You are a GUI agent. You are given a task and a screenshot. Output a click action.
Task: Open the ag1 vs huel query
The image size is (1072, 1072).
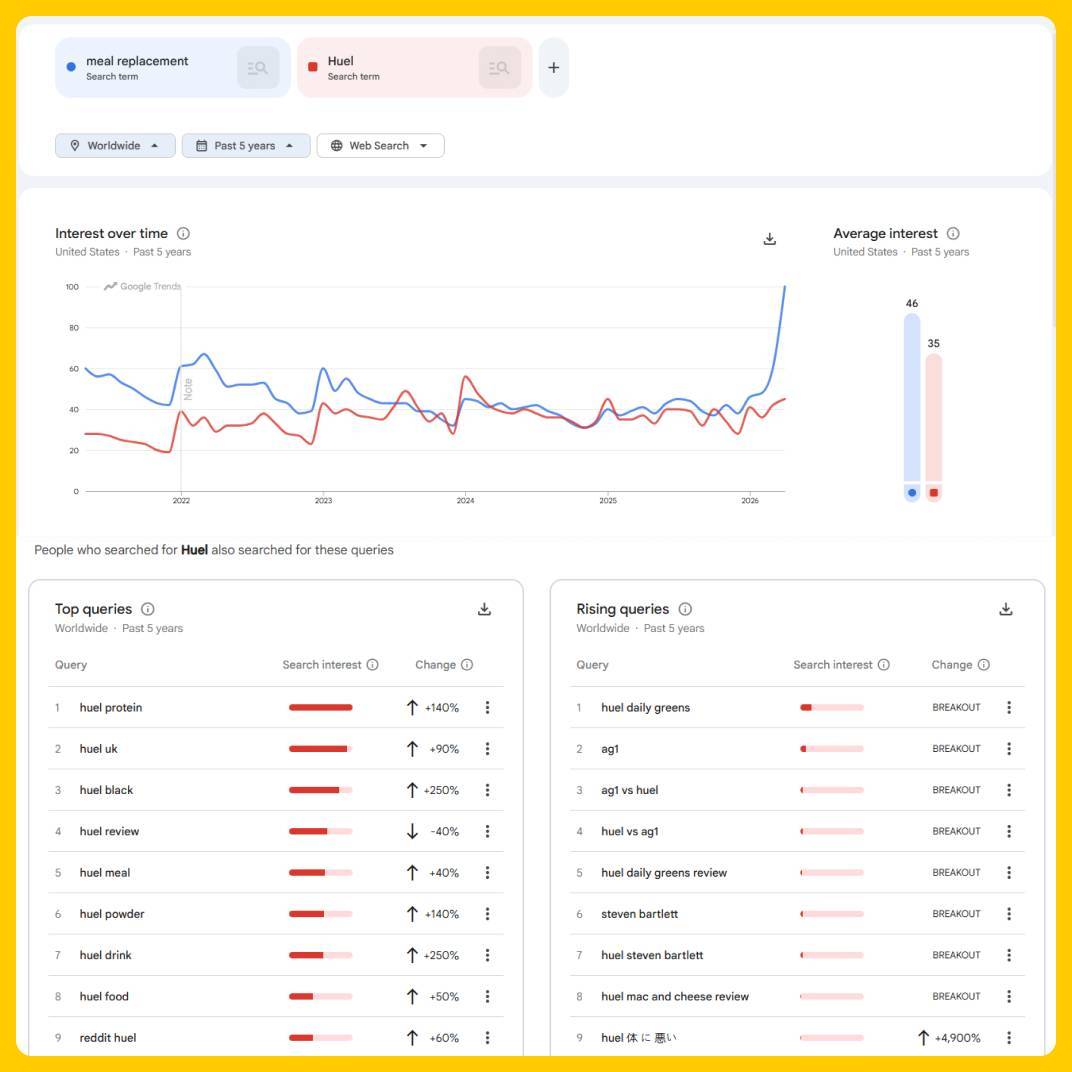click(630, 790)
